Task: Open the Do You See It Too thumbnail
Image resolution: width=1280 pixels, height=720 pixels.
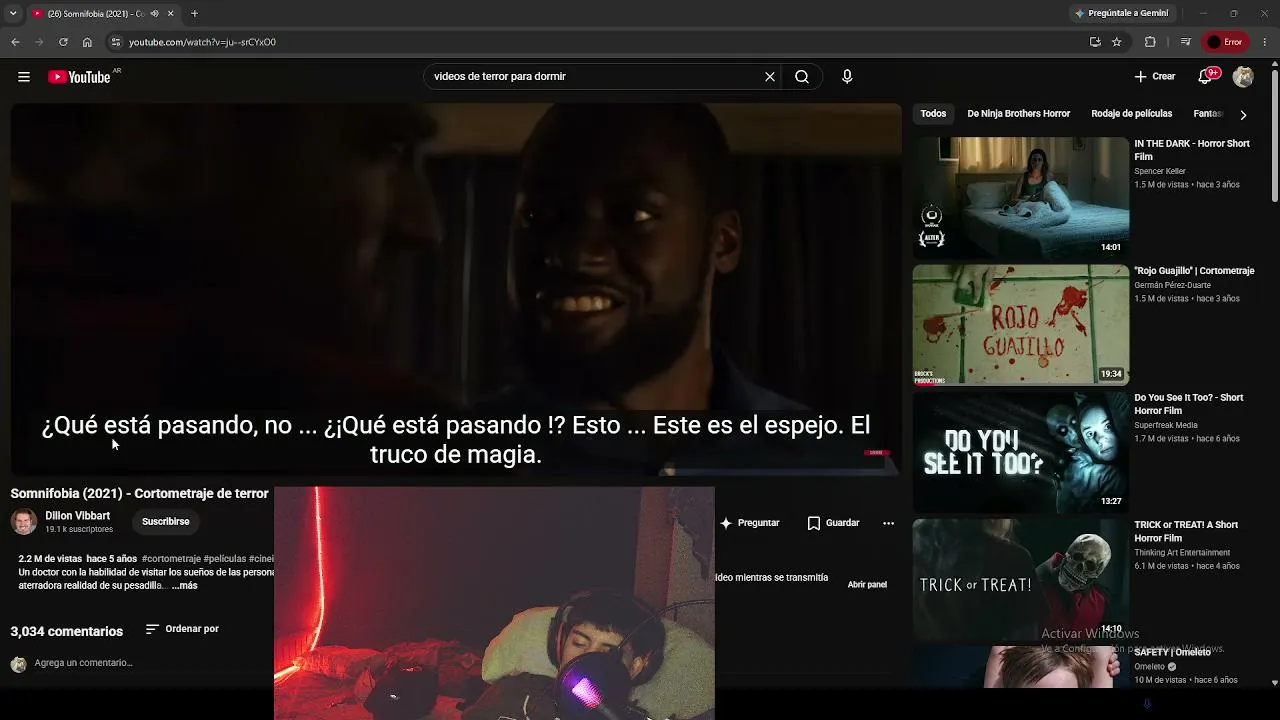Action: click(1020, 451)
